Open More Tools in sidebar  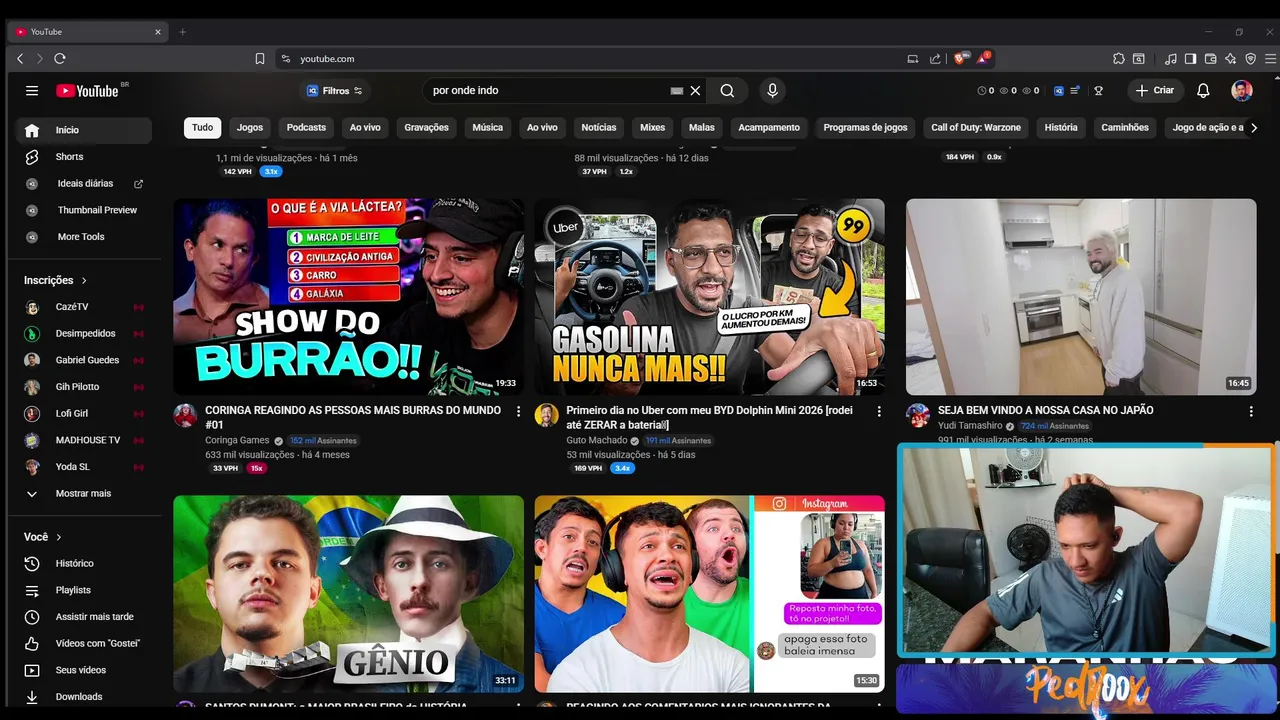point(84,237)
